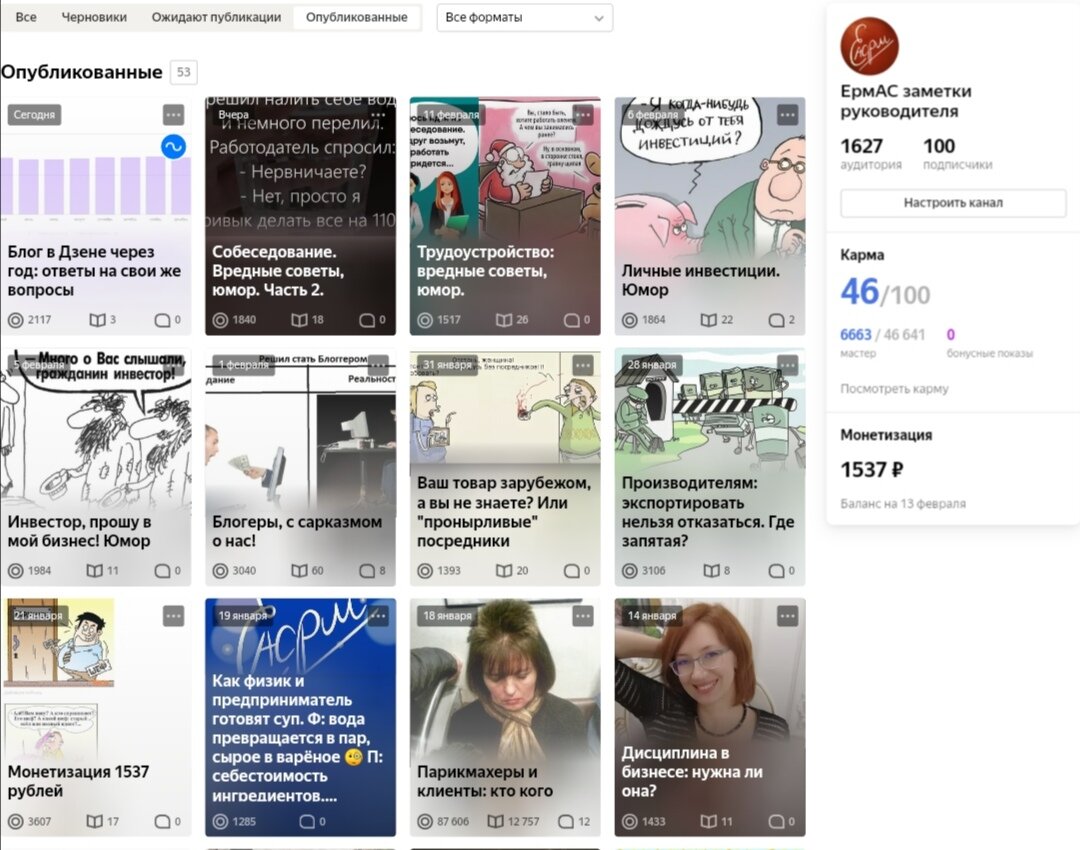This screenshot has width=1080, height=850.
Task: Select the 'Опубликованные' tab
Action: click(x=357, y=17)
